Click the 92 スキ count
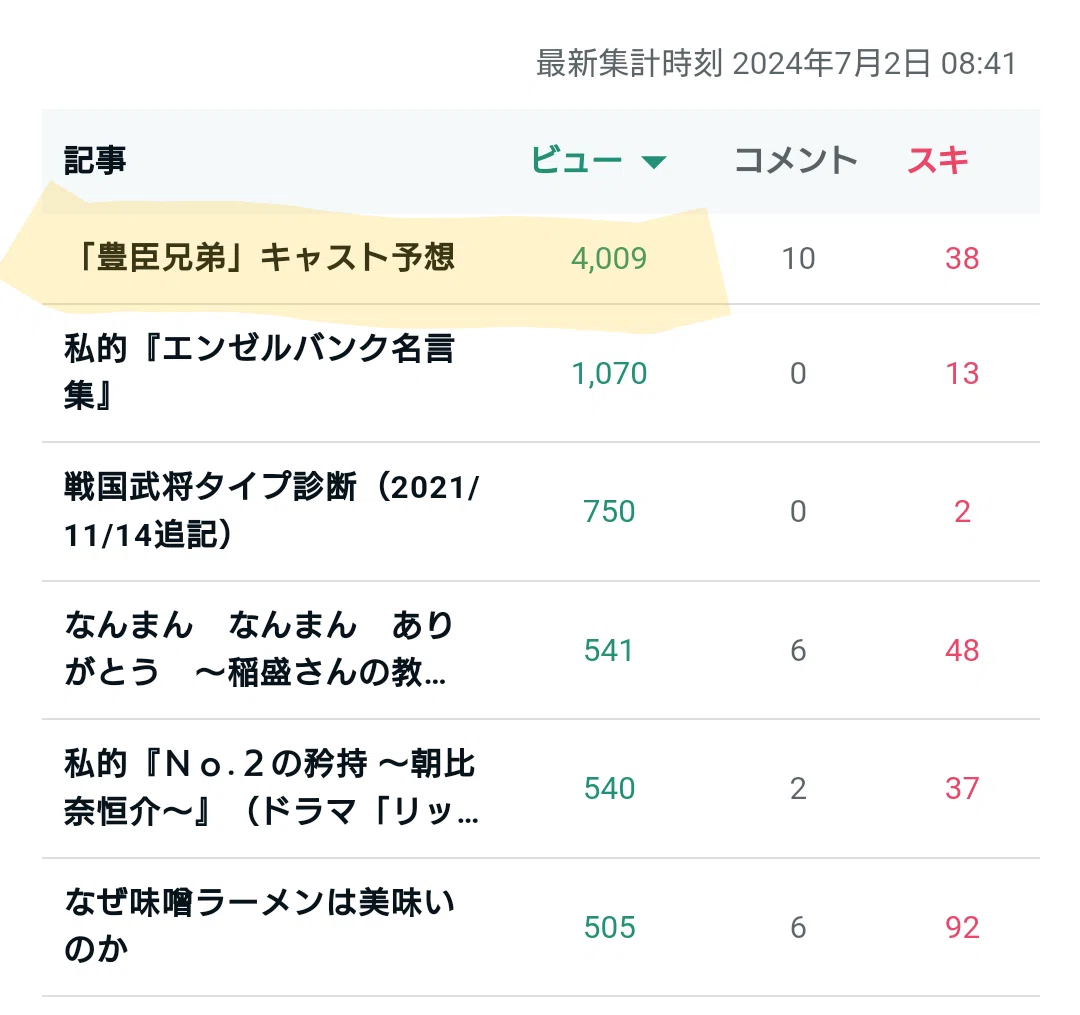 (x=962, y=928)
